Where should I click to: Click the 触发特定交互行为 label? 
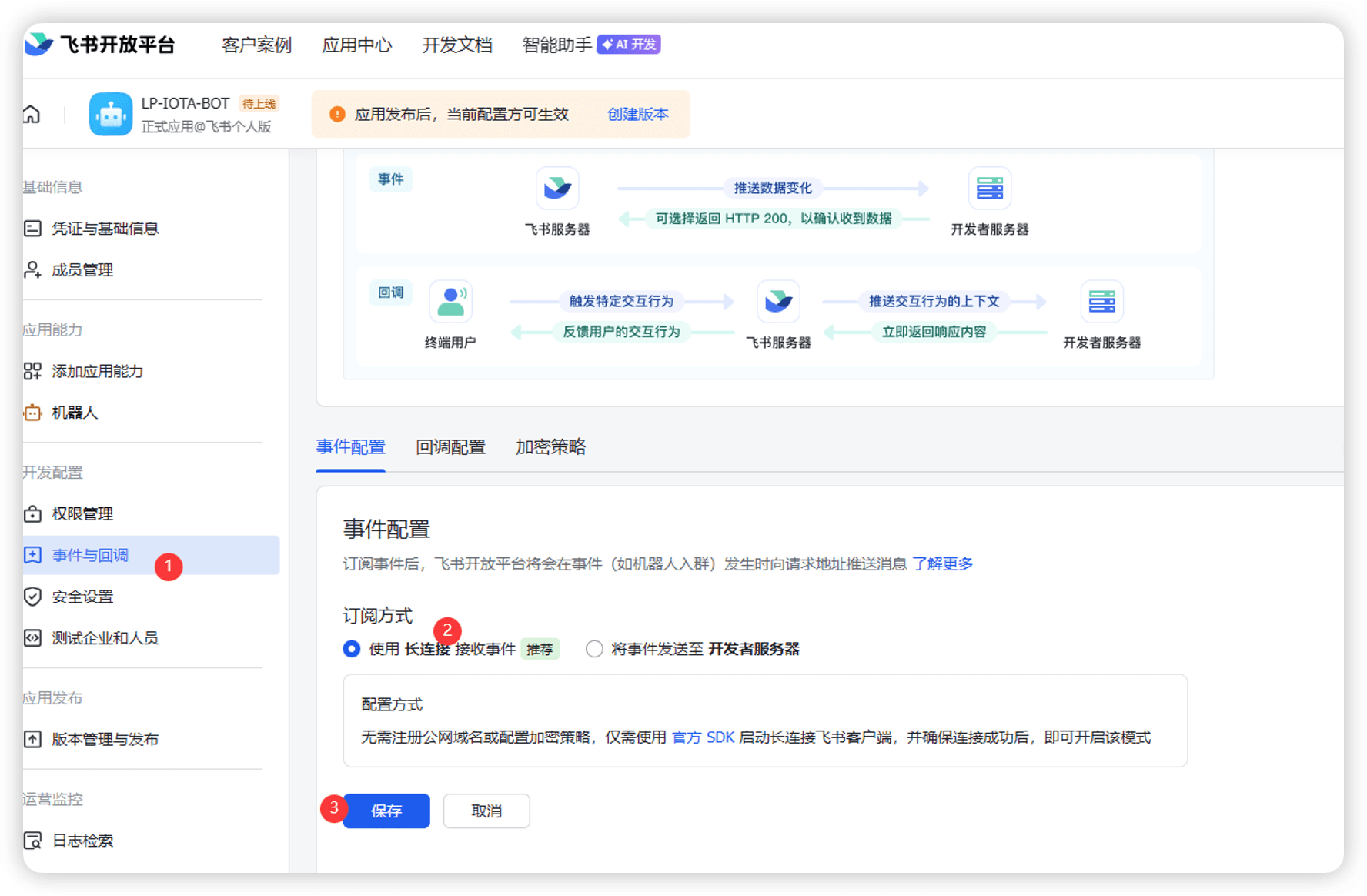pyautogui.click(x=621, y=301)
